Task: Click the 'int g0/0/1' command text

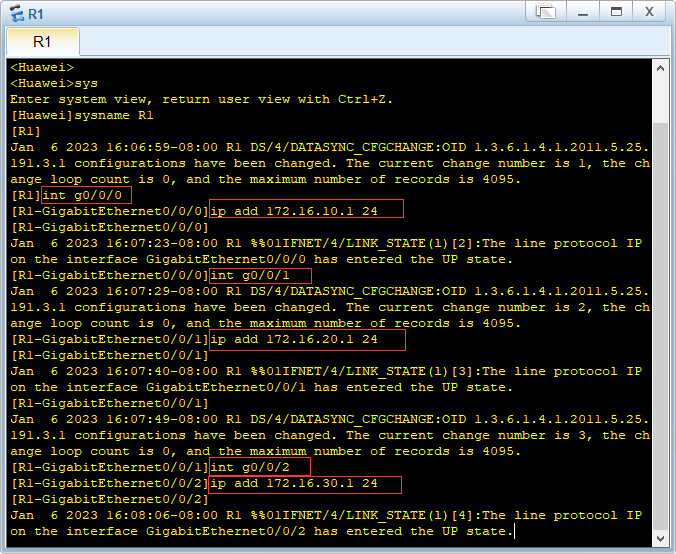Action: coord(250,275)
